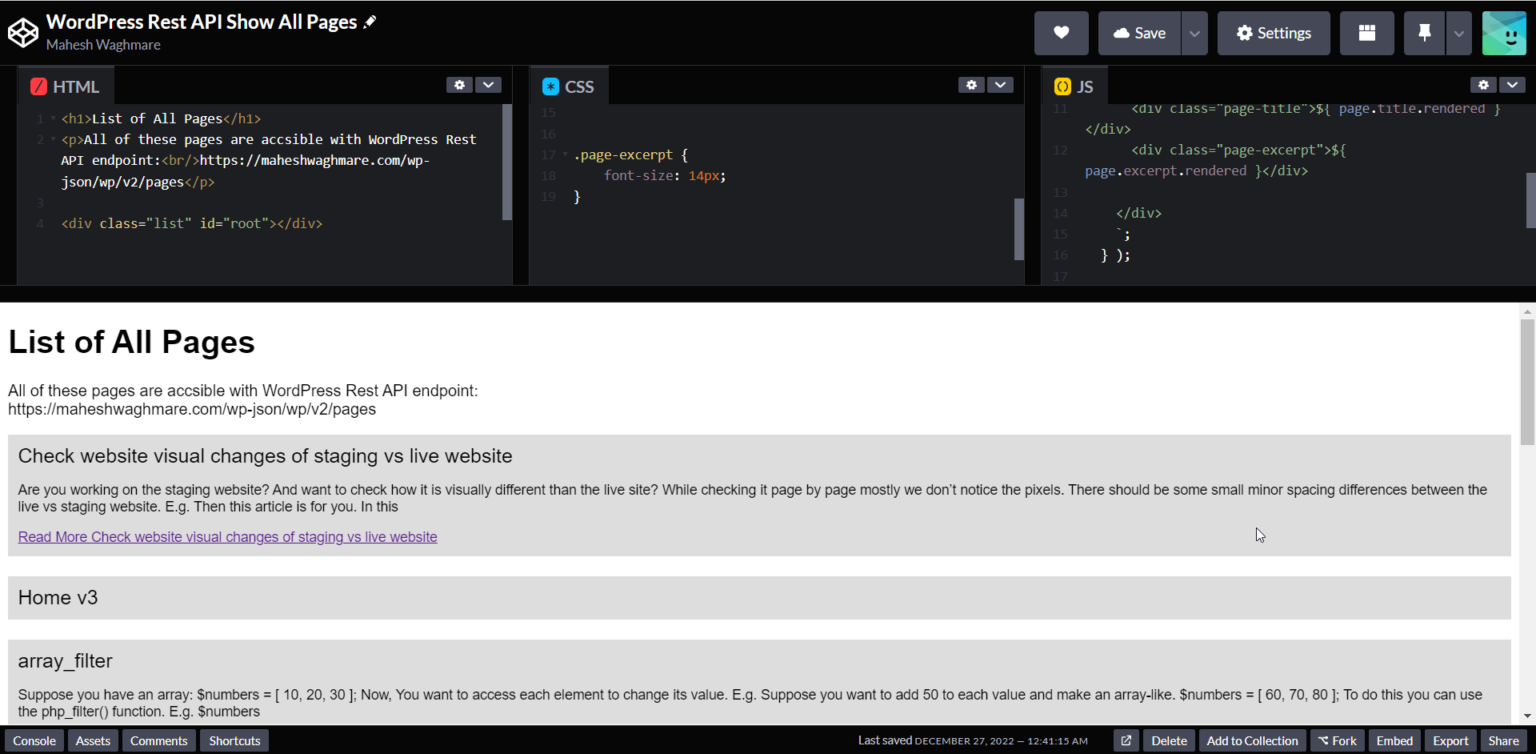Click the Settings button

(1273, 33)
